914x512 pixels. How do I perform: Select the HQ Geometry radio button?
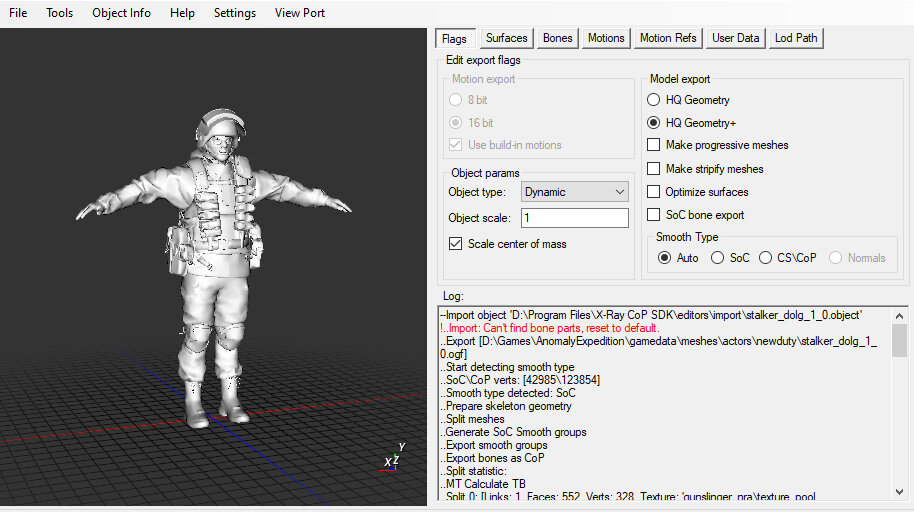pyautogui.click(x=654, y=100)
